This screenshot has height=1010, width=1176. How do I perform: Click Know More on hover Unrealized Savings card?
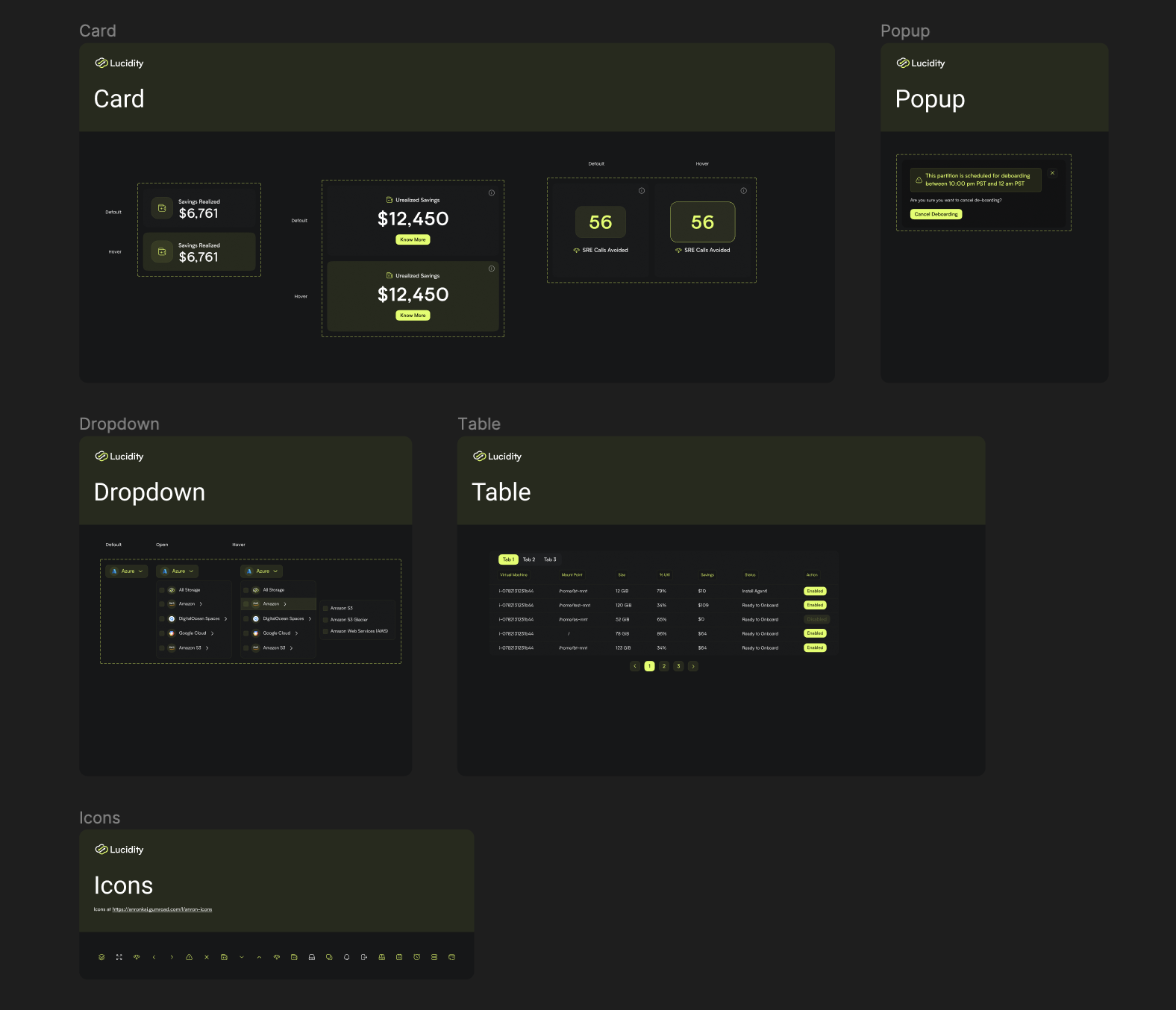pos(413,316)
